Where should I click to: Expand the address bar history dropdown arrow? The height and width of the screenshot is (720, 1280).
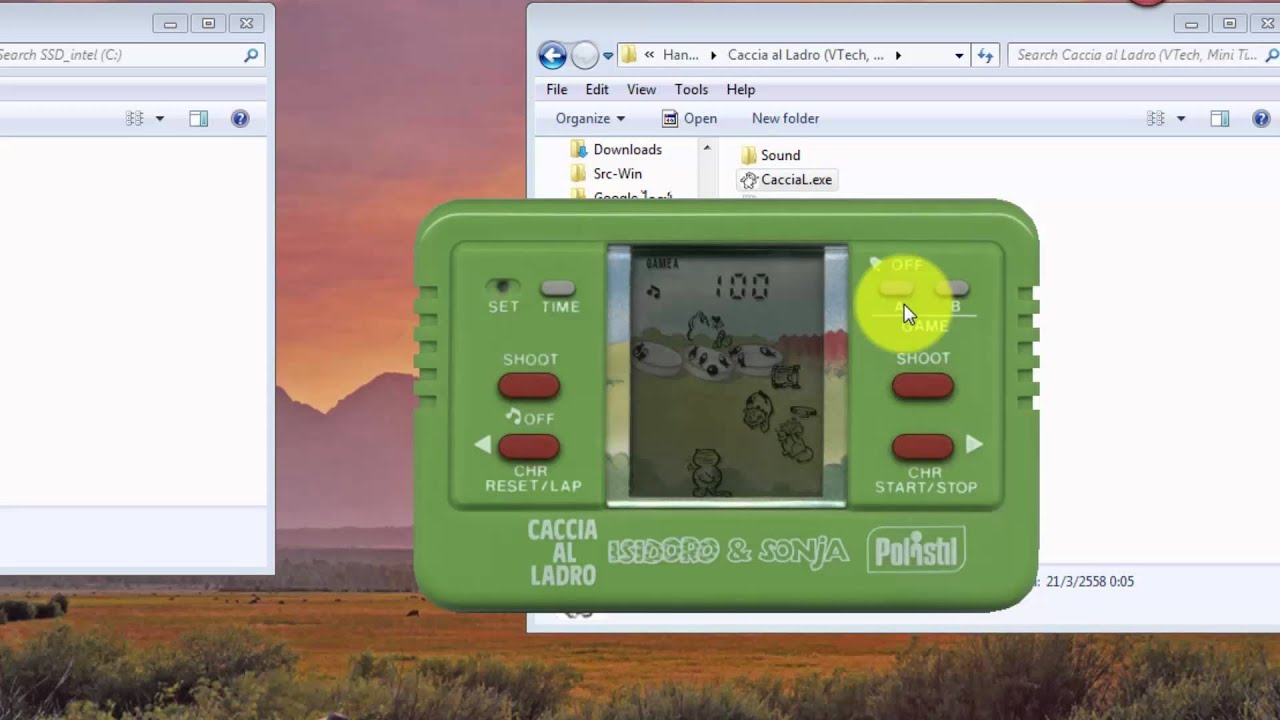959,56
